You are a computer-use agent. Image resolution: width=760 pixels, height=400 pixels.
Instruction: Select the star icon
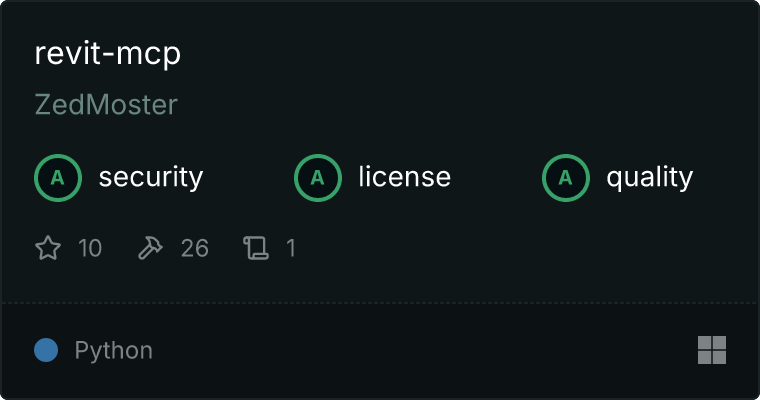tap(48, 248)
